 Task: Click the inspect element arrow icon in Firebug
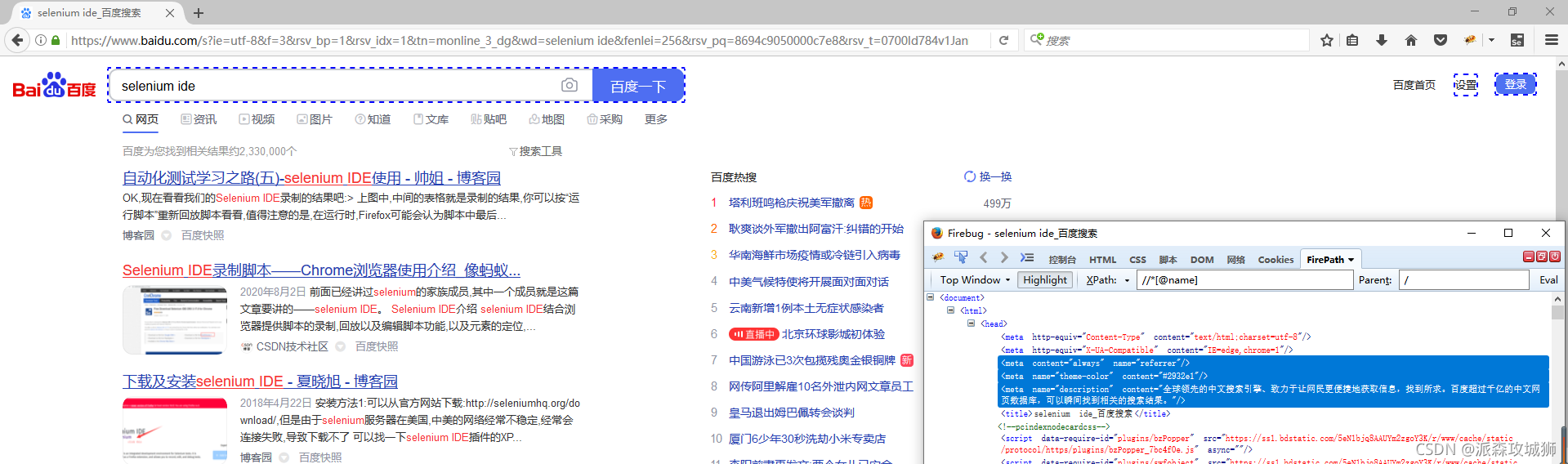point(961,258)
